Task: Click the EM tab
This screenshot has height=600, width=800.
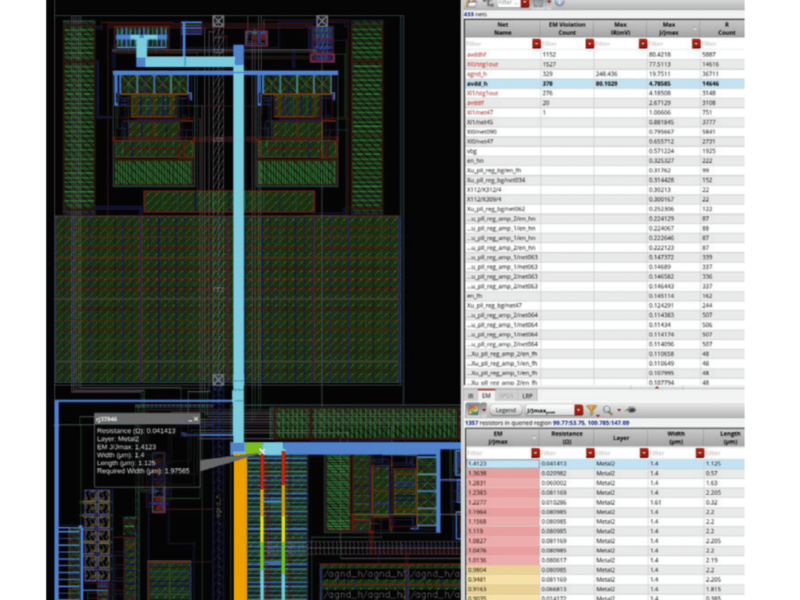Action: 485,394
